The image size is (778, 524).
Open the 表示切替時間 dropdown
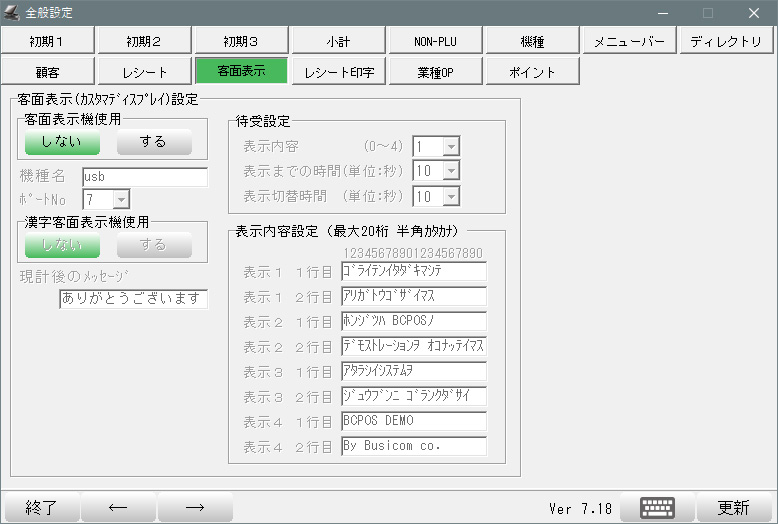tap(451, 197)
